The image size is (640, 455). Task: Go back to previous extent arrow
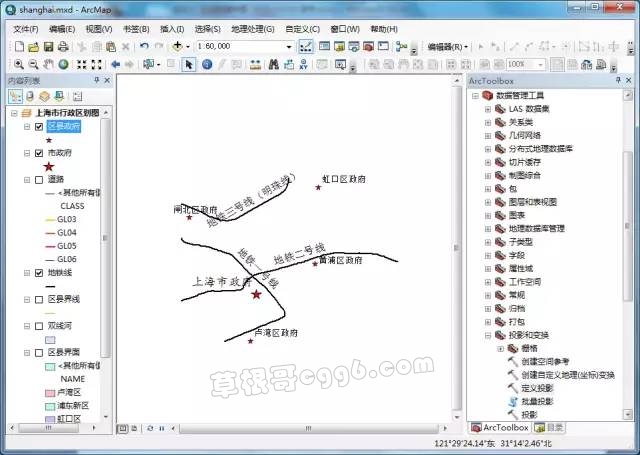(116, 64)
